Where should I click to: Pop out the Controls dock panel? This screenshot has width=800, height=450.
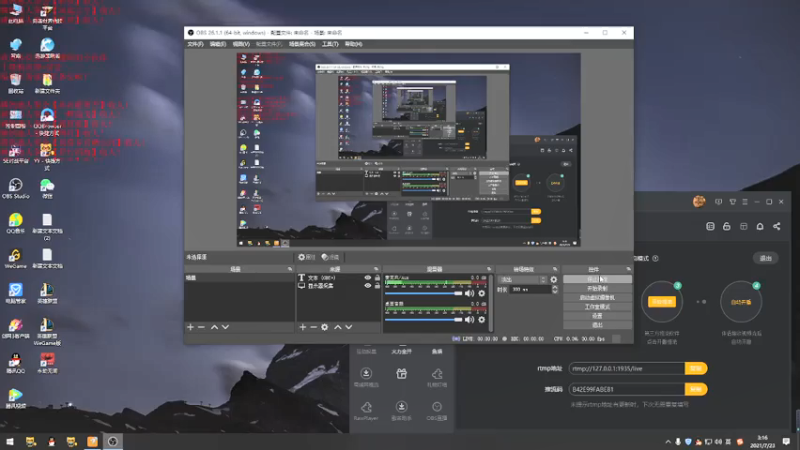point(629,269)
